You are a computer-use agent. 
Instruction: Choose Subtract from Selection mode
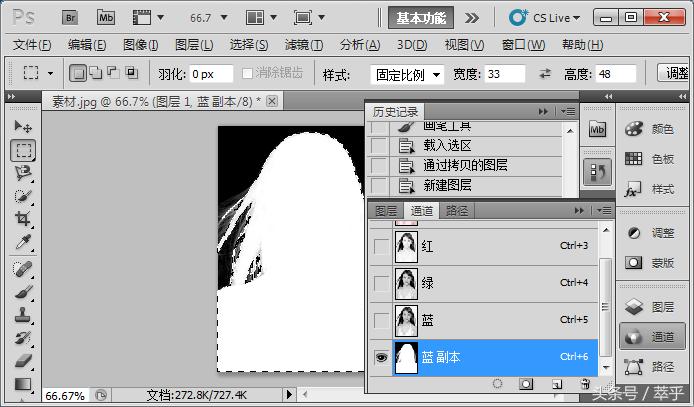(113, 72)
